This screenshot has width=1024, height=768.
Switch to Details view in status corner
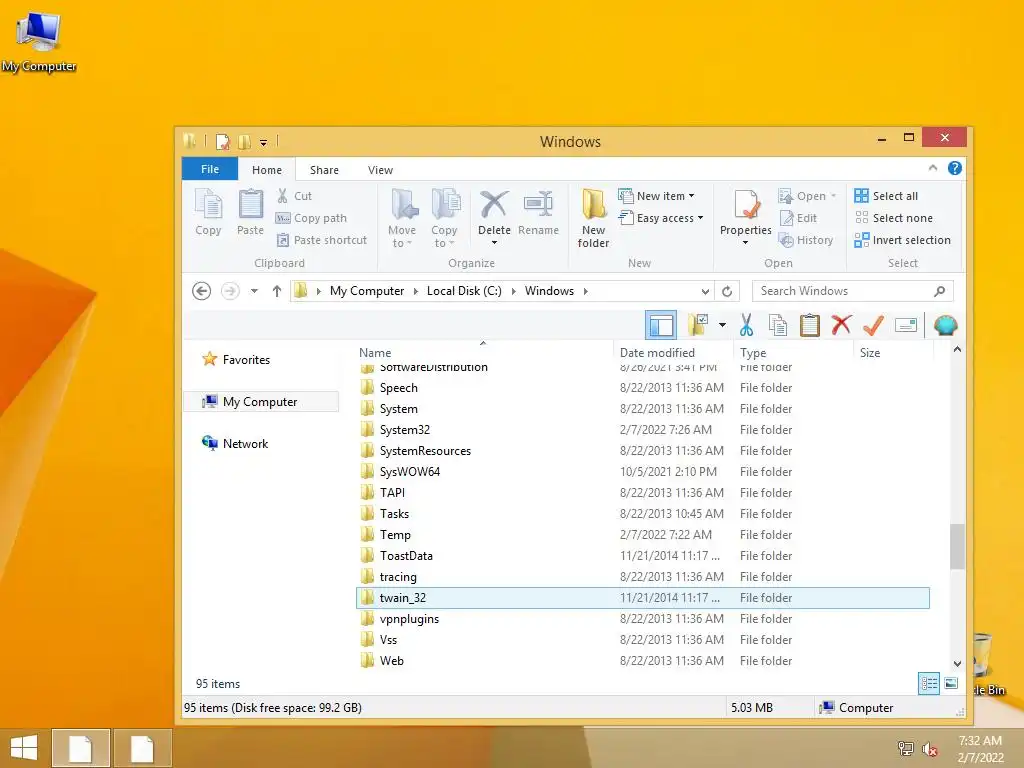click(x=929, y=684)
